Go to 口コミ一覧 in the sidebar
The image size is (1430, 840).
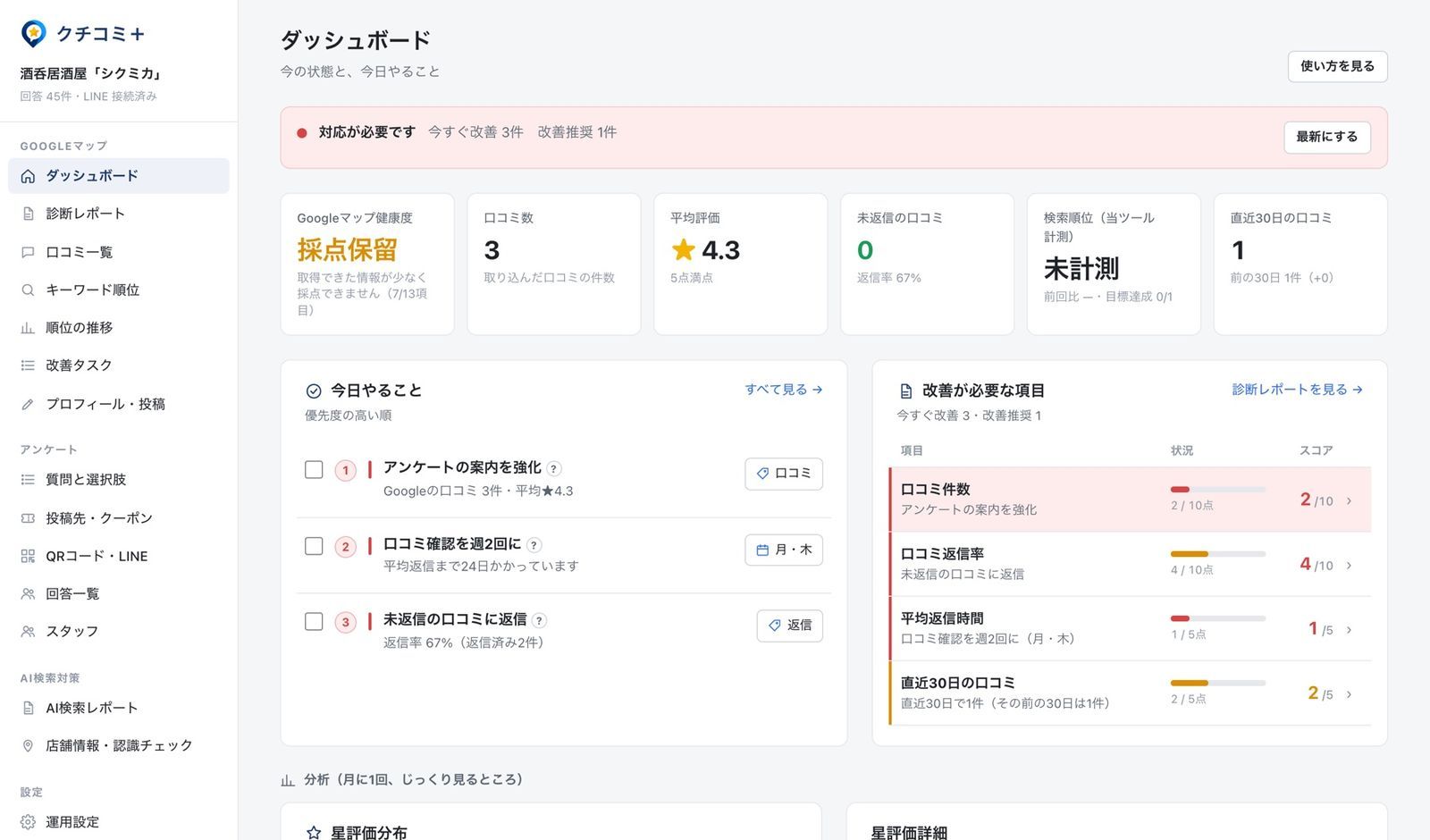click(x=119, y=252)
